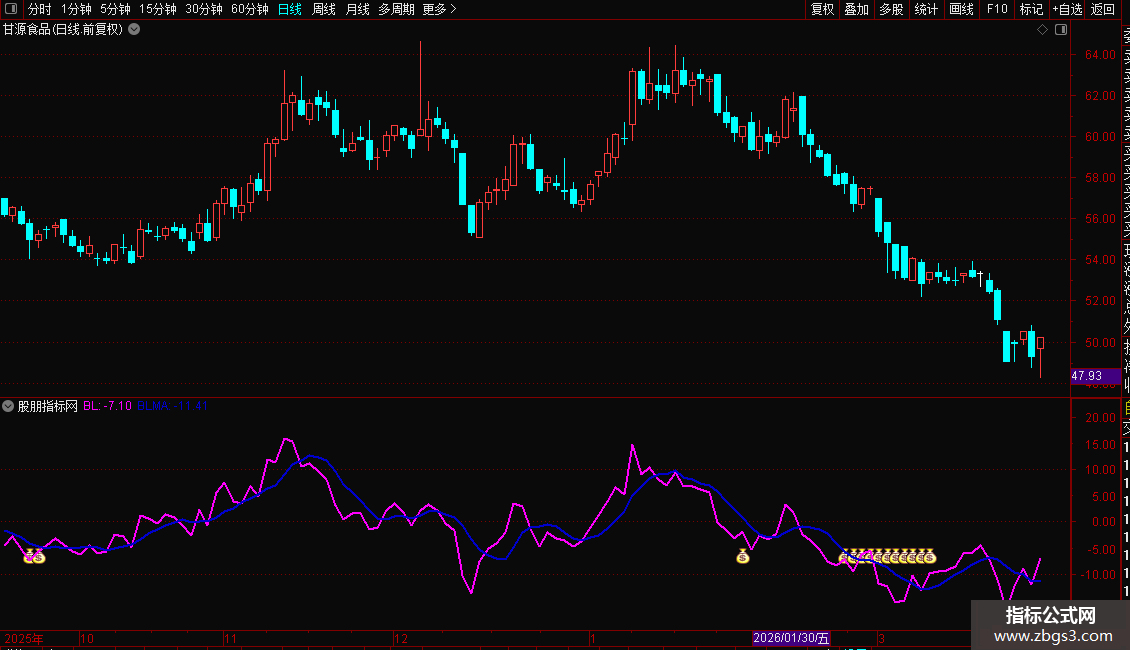Switch to 周线 weekly chart

tap(324, 9)
